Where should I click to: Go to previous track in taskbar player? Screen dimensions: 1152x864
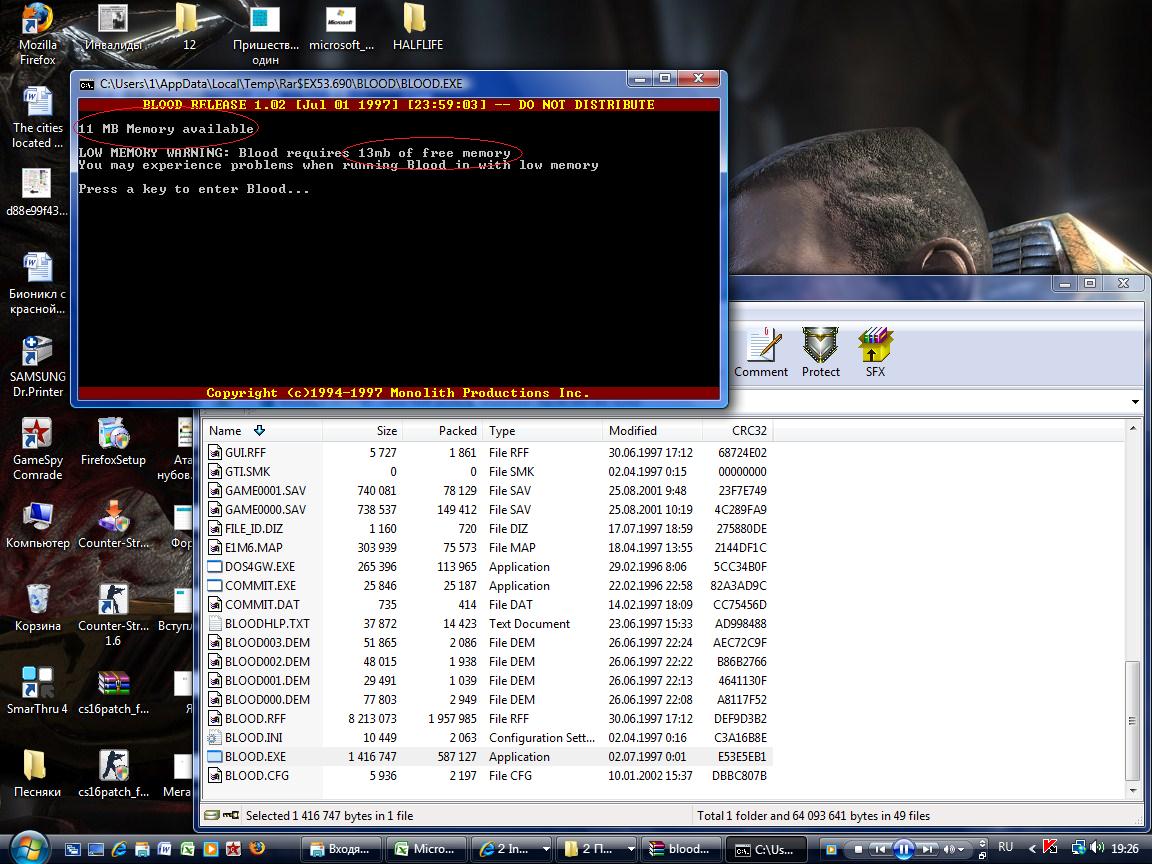(879, 849)
